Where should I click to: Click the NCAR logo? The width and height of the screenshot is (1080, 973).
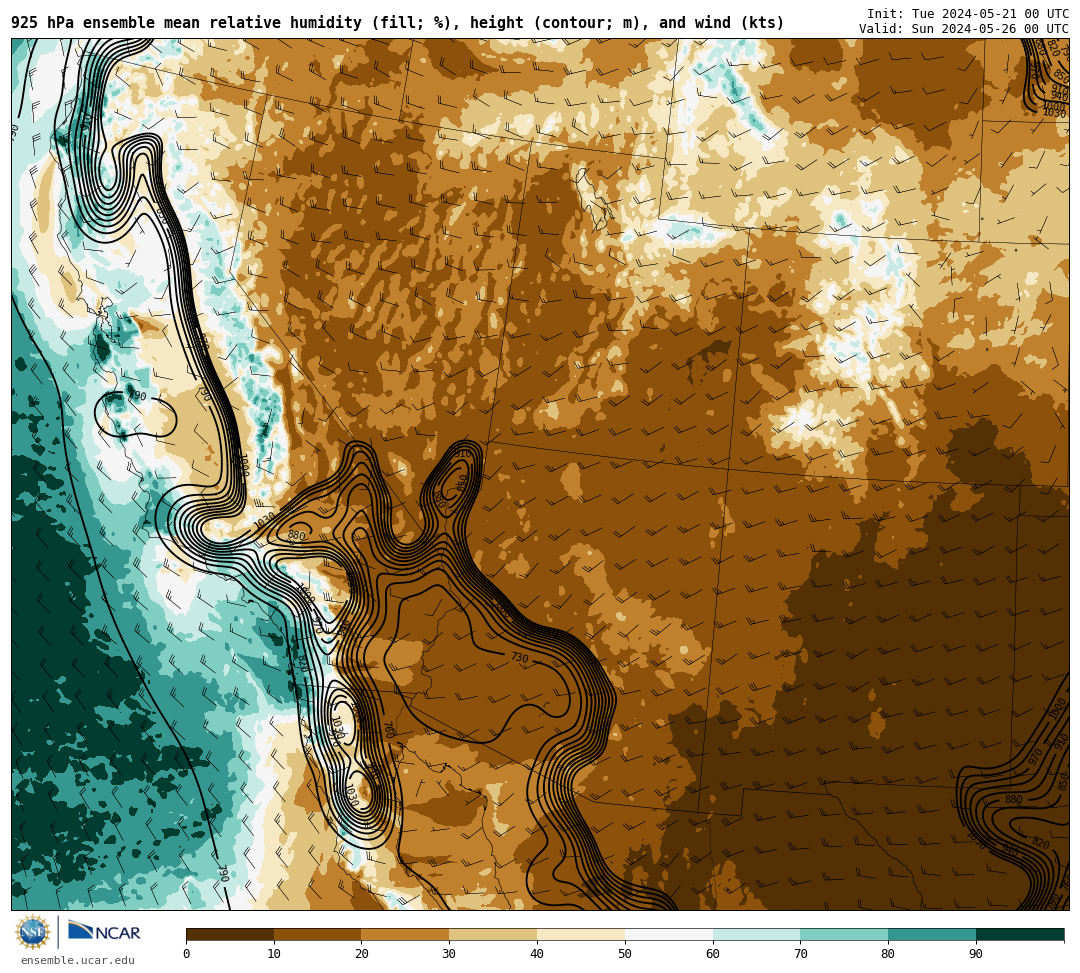point(104,931)
